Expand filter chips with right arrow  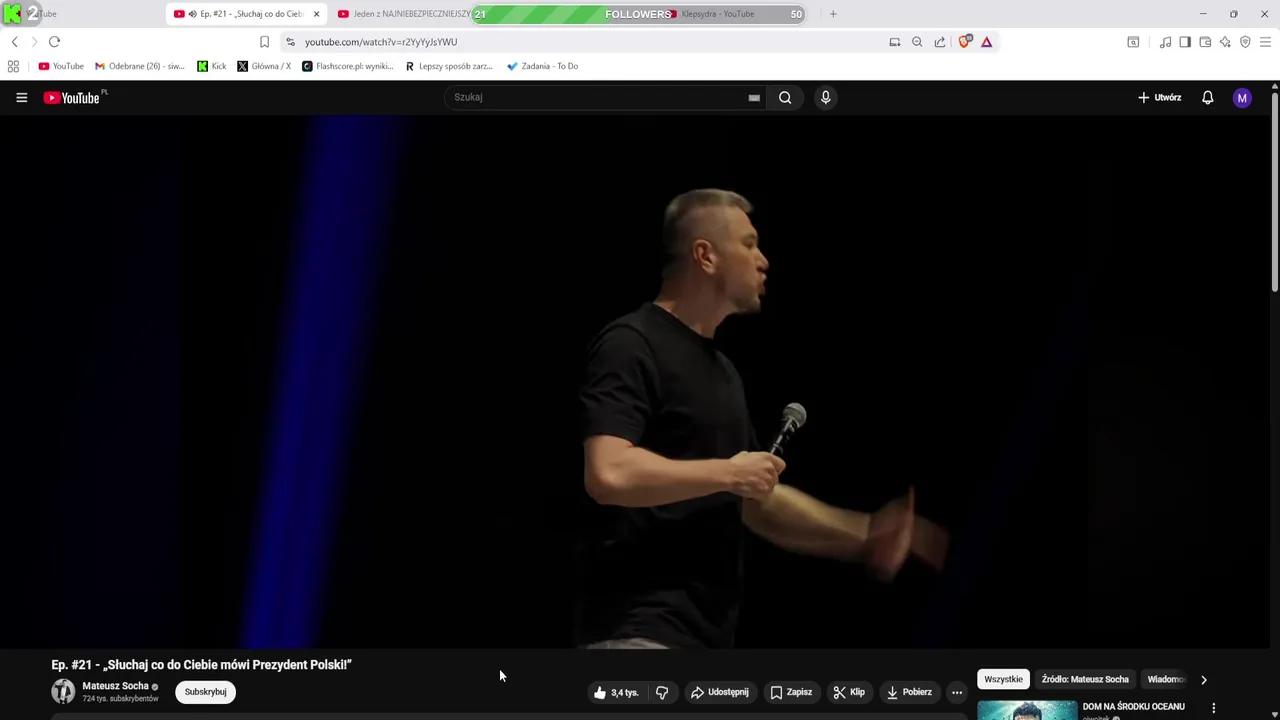(1204, 679)
